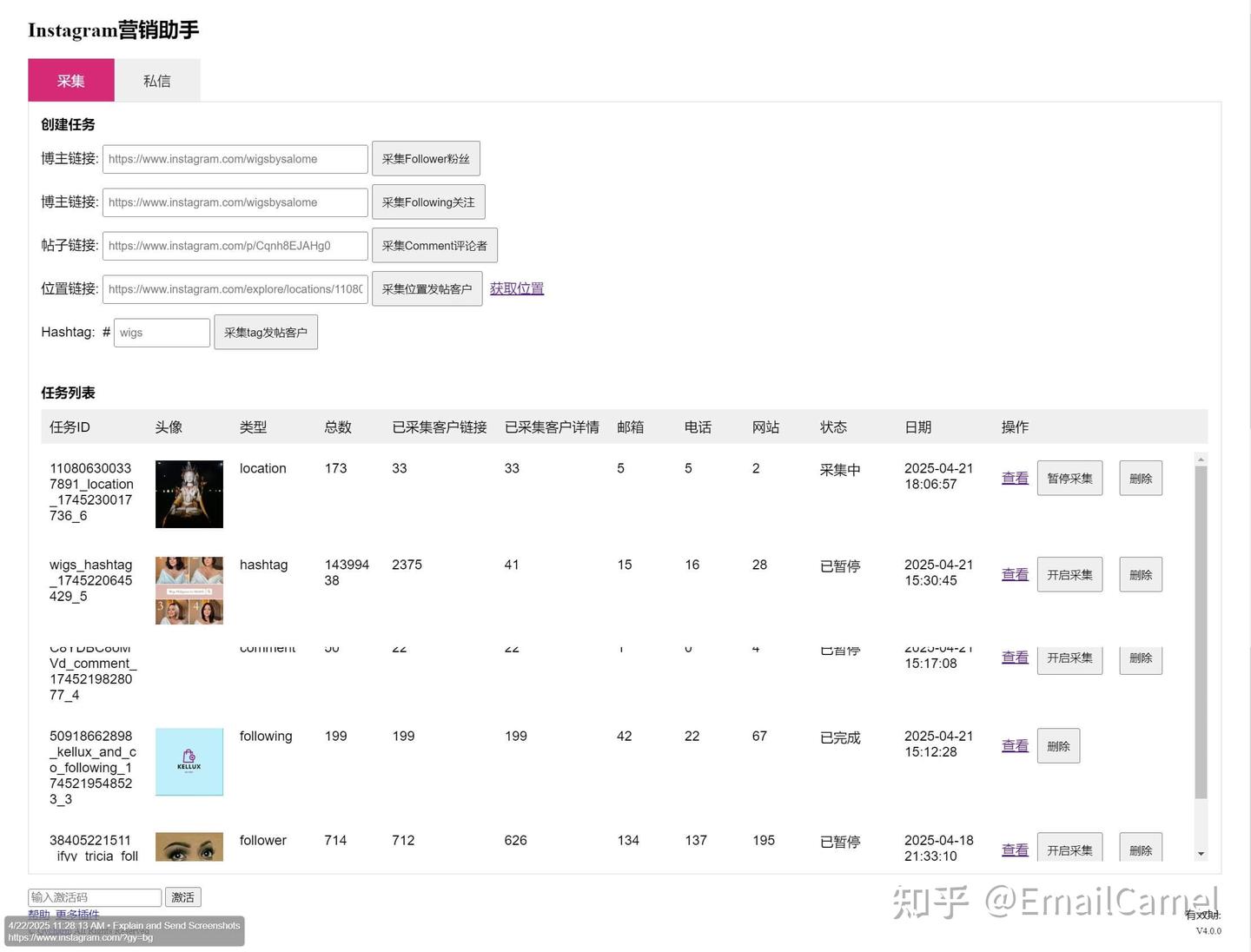Screen dimensions: 1251x952
Task: Click 采集tag发帖客户 button
Action: (266, 332)
